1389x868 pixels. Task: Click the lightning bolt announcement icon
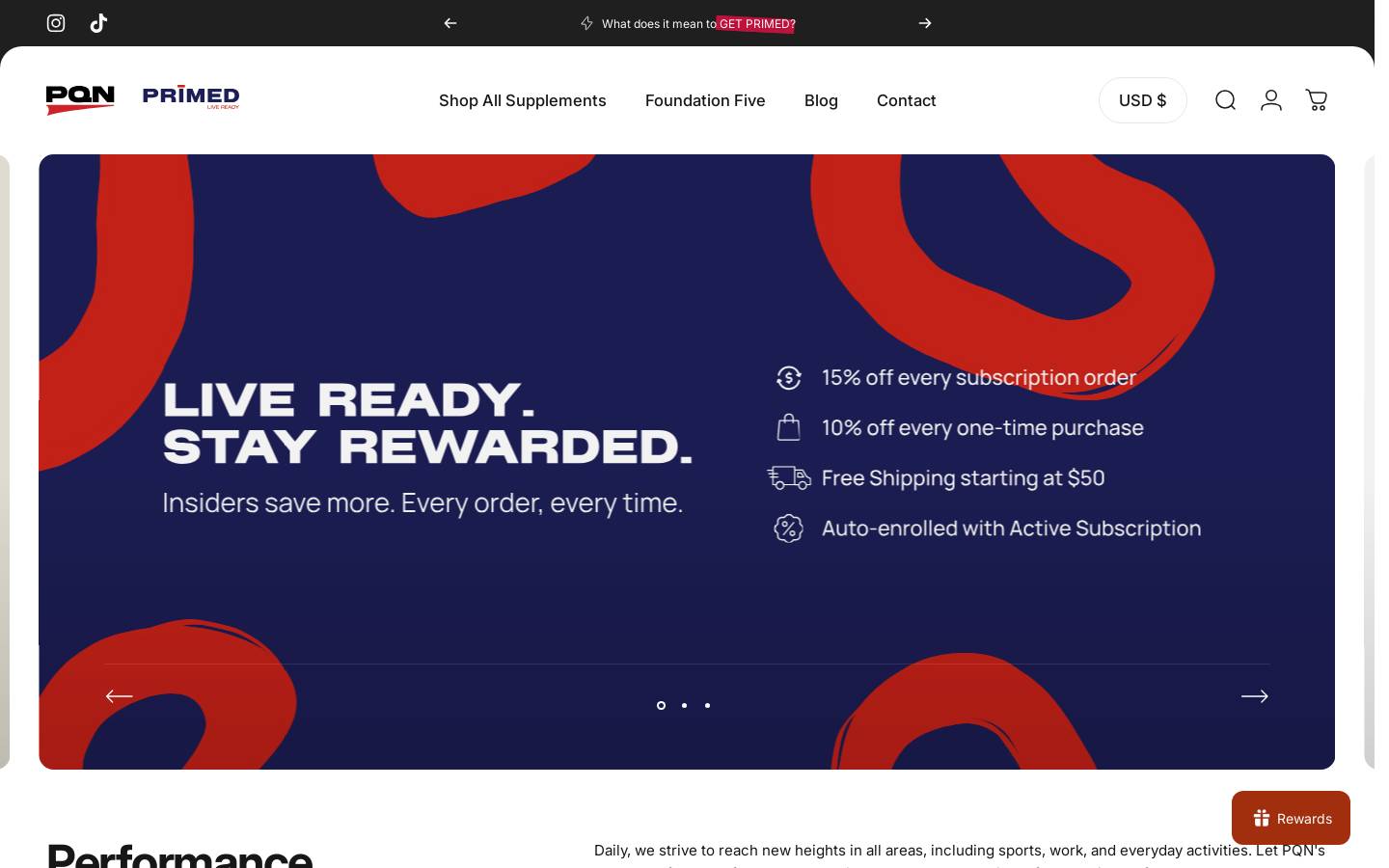(586, 23)
